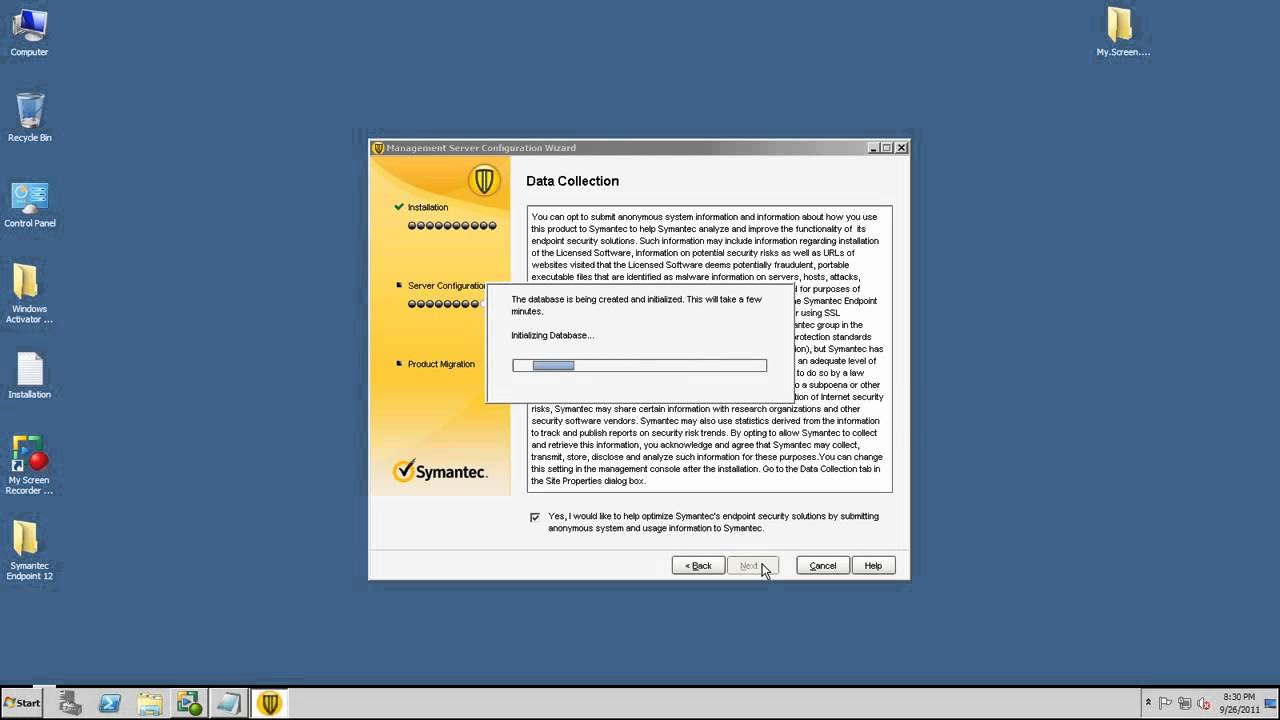
Task: Click the Server Configuration step label
Action: (x=446, y=286)
